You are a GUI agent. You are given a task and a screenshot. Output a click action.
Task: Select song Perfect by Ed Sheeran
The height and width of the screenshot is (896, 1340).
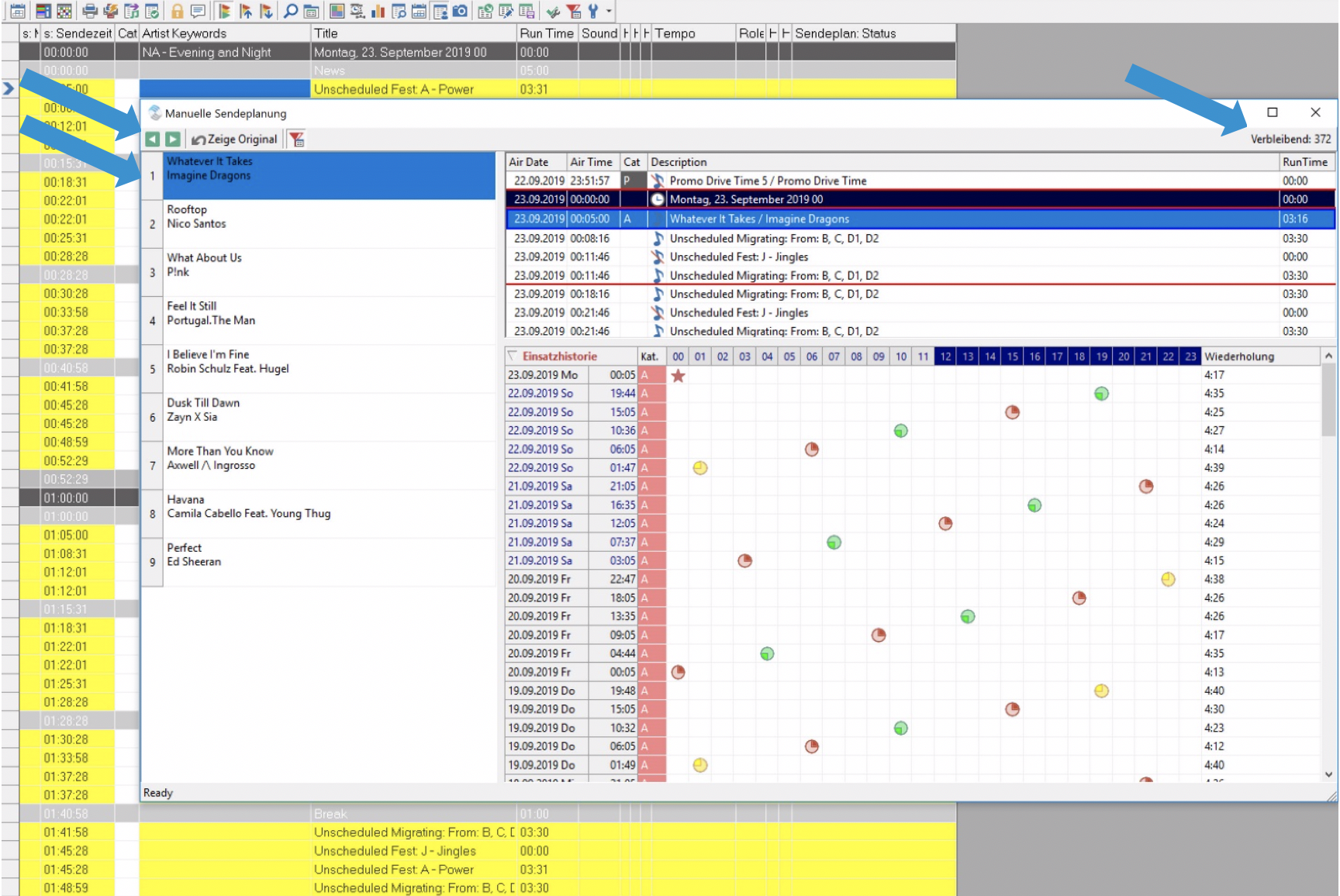pos(318,562)
